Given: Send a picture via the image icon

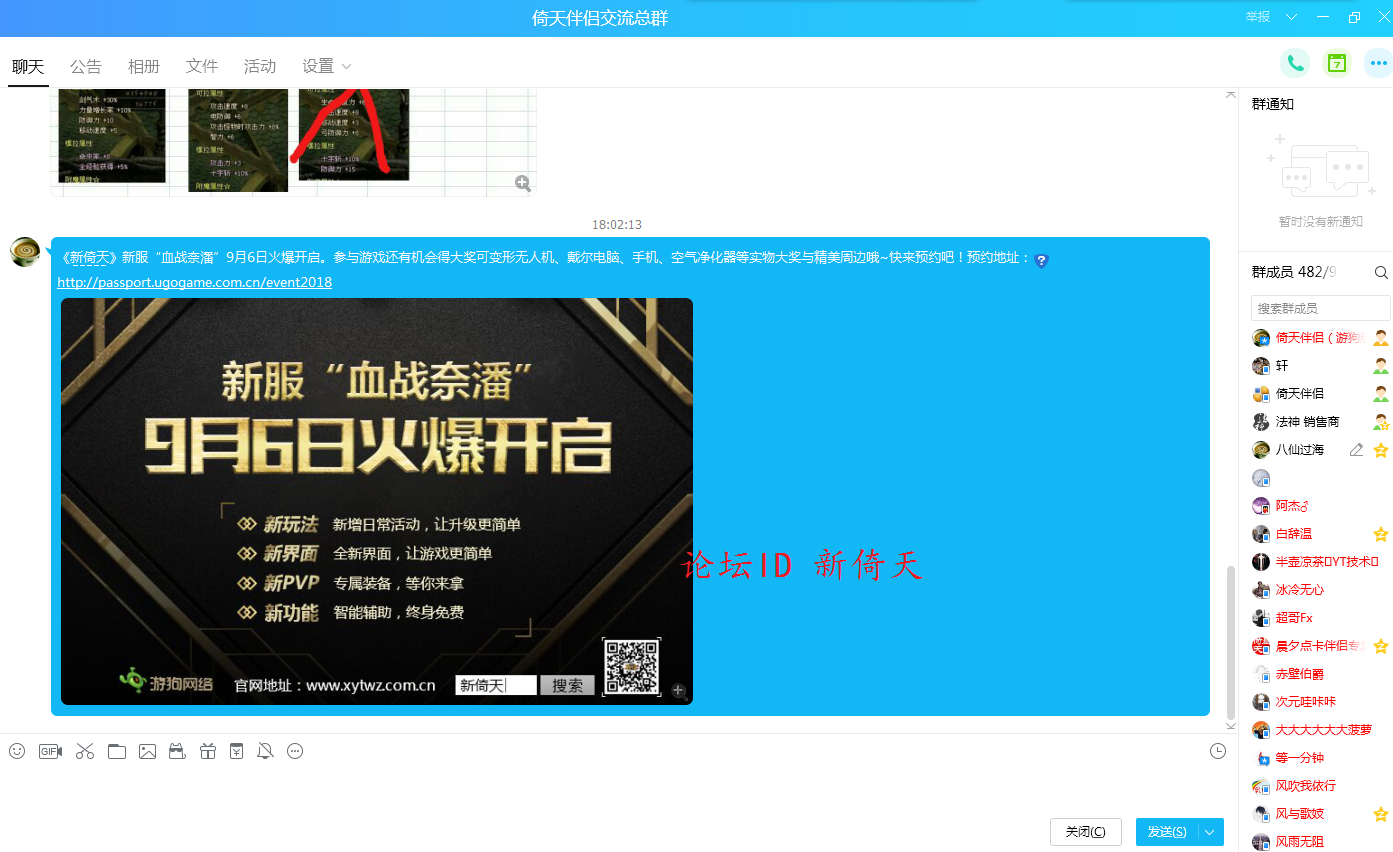Looking at the screenshot, I should pos(147,751).
